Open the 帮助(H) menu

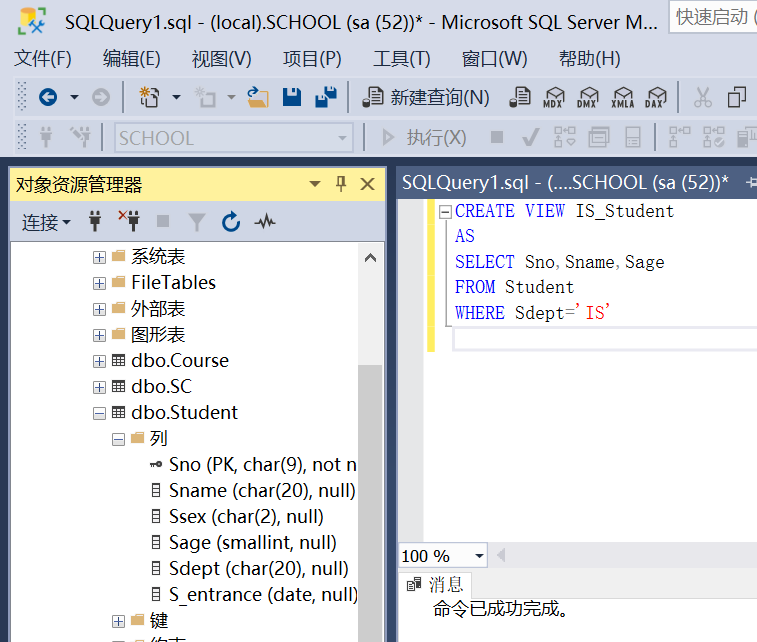pos(589,59)
